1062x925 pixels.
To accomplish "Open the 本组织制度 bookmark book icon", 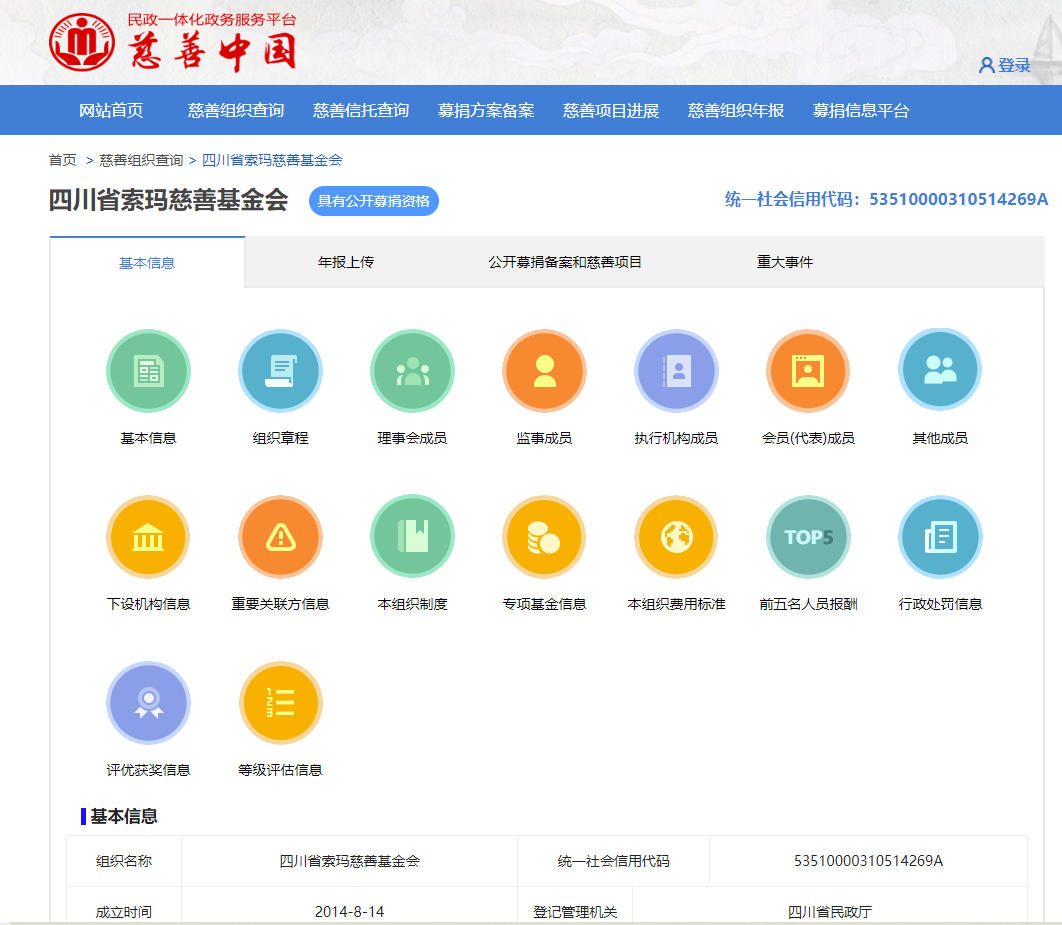I will [x=412, y=536].
